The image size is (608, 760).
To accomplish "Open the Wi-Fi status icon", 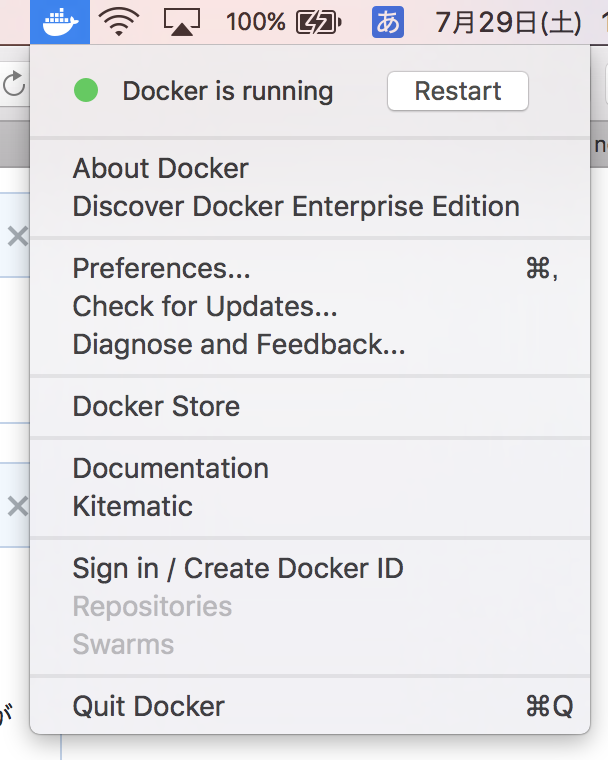I will tap(119, 22).
